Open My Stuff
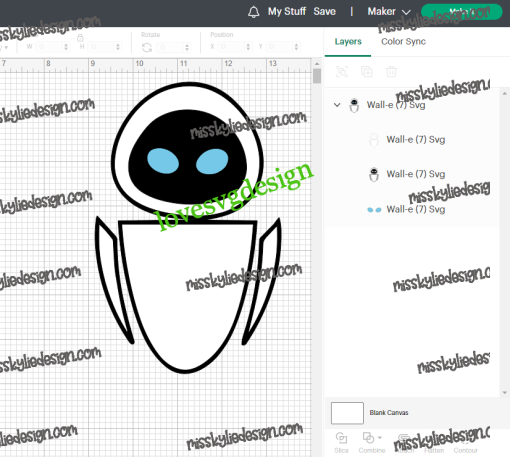510x457 pixels. 287,11
